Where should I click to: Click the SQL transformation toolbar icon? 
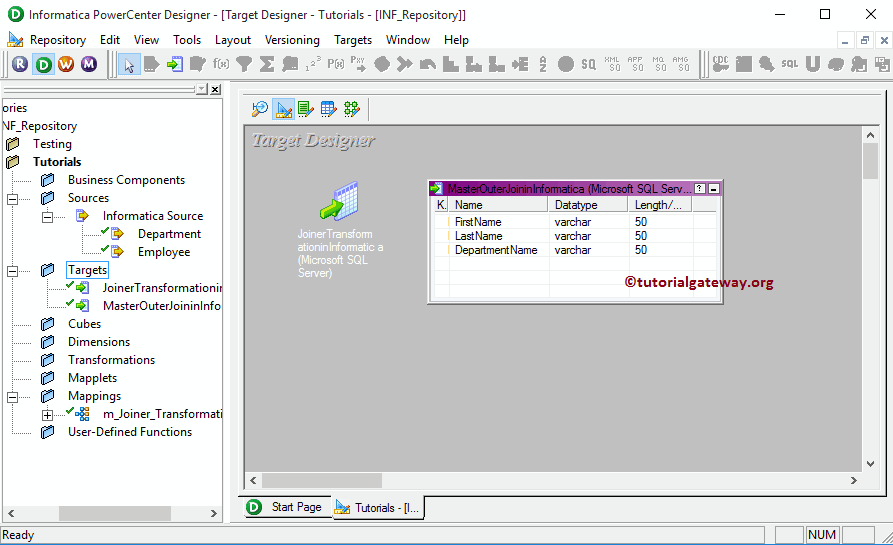(789, 64)
